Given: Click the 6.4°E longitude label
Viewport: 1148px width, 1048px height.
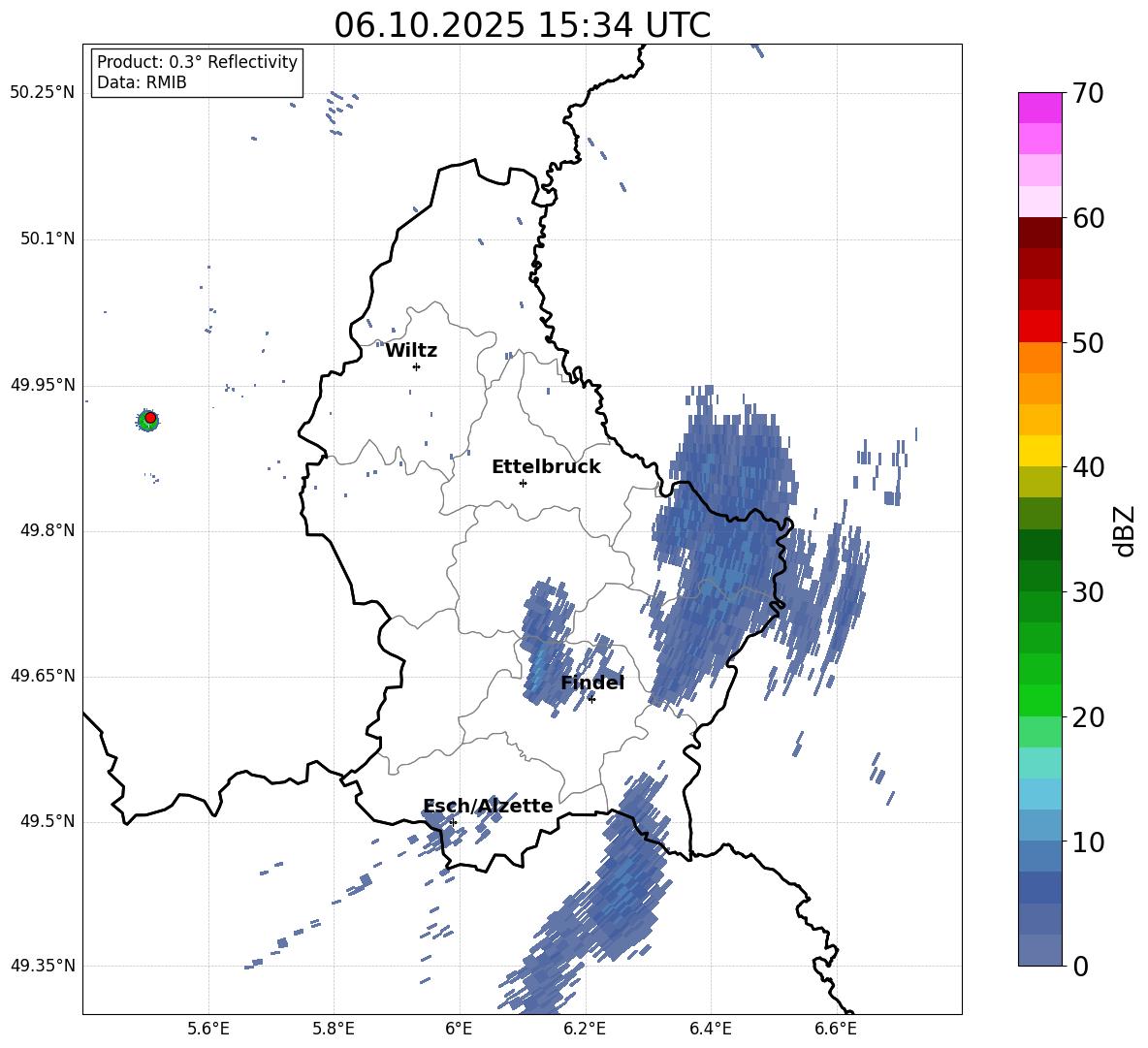Looking at the screenshot, I should [x=710, y=1029].
